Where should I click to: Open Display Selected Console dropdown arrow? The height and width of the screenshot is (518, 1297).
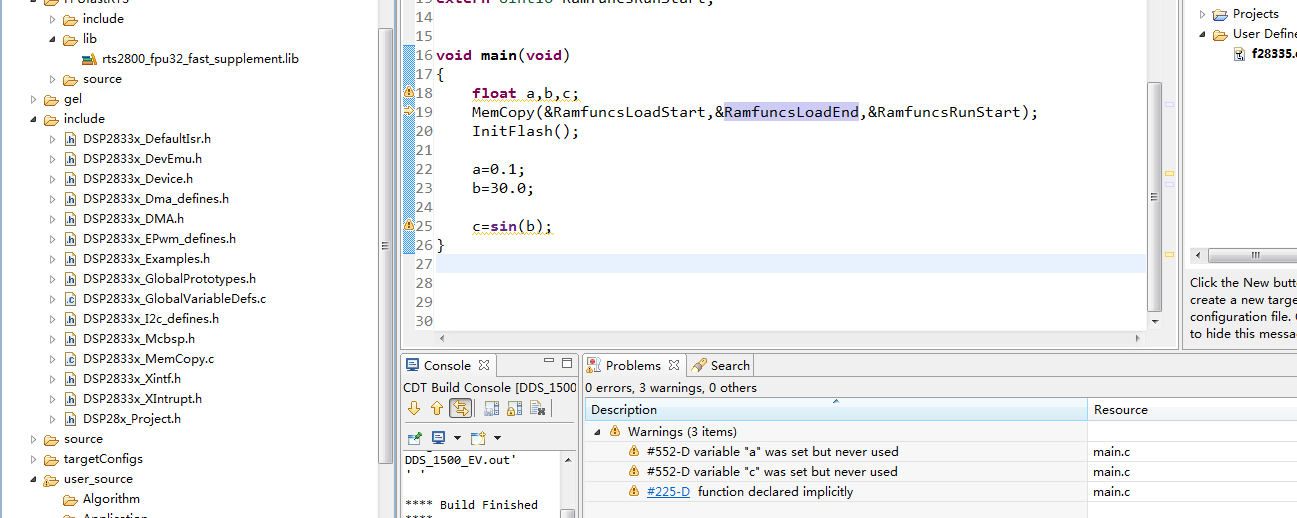pos(457,438)
